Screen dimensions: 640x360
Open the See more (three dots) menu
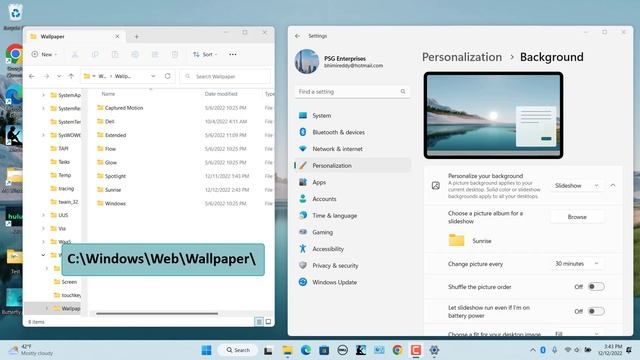pos(233,54)
